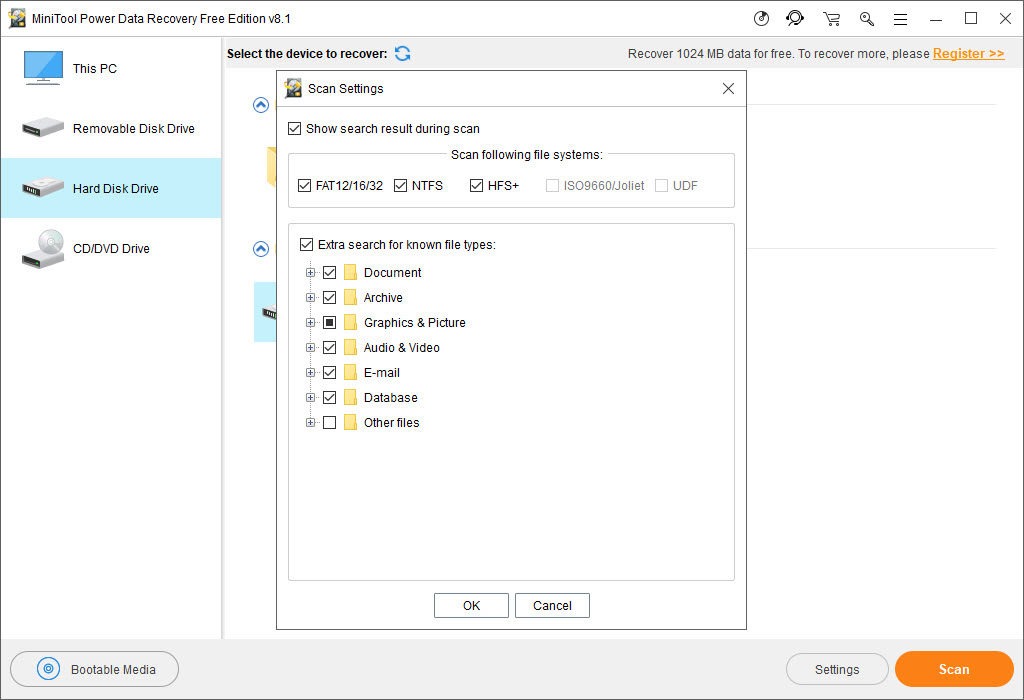This screenshot has width=1024, height=700.
Task: Toggle Graphics & Picture checkbox
Action: coord(330,322)
